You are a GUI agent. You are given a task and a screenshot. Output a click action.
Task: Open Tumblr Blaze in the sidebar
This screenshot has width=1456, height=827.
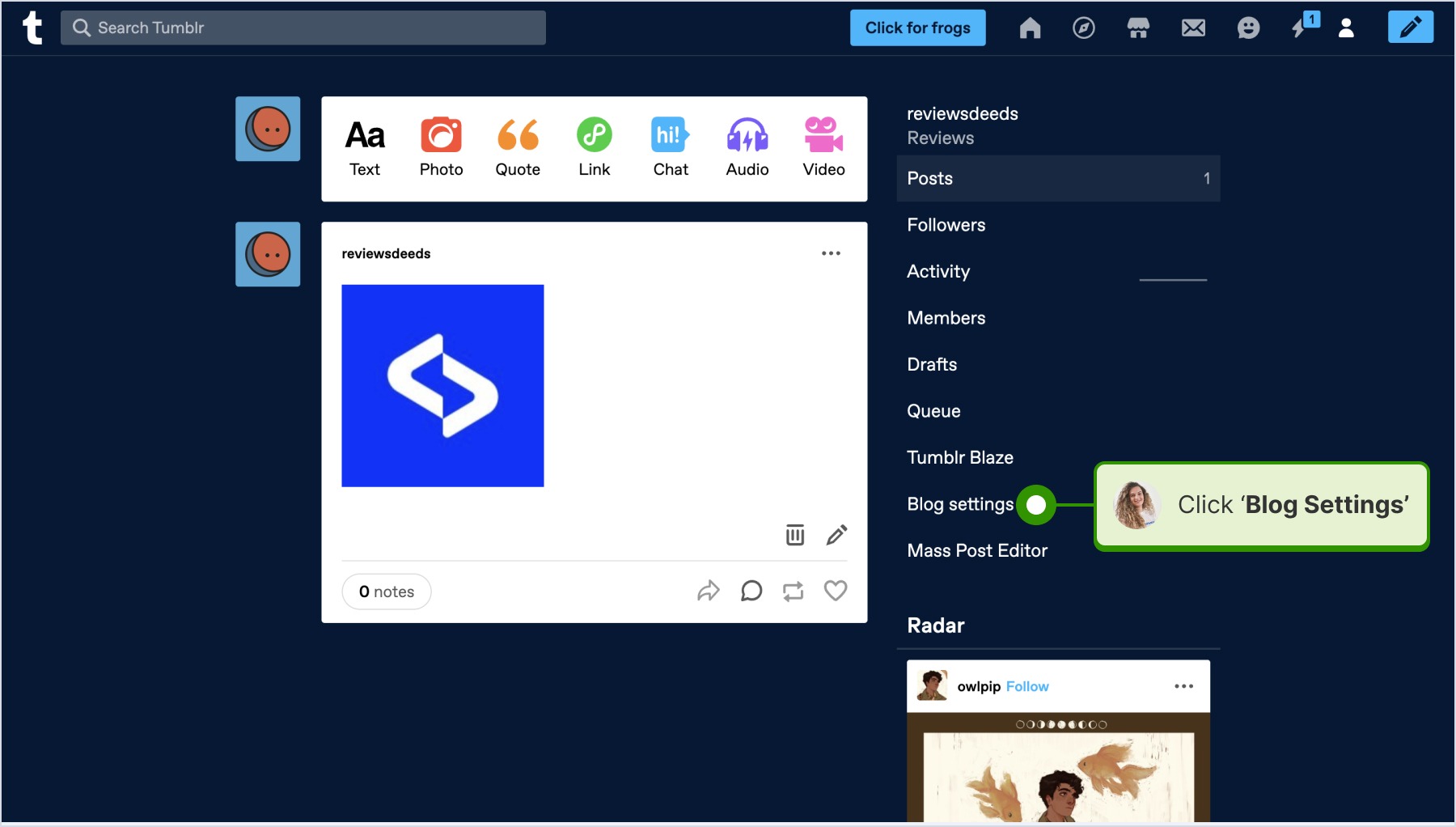pos(1059,457)
